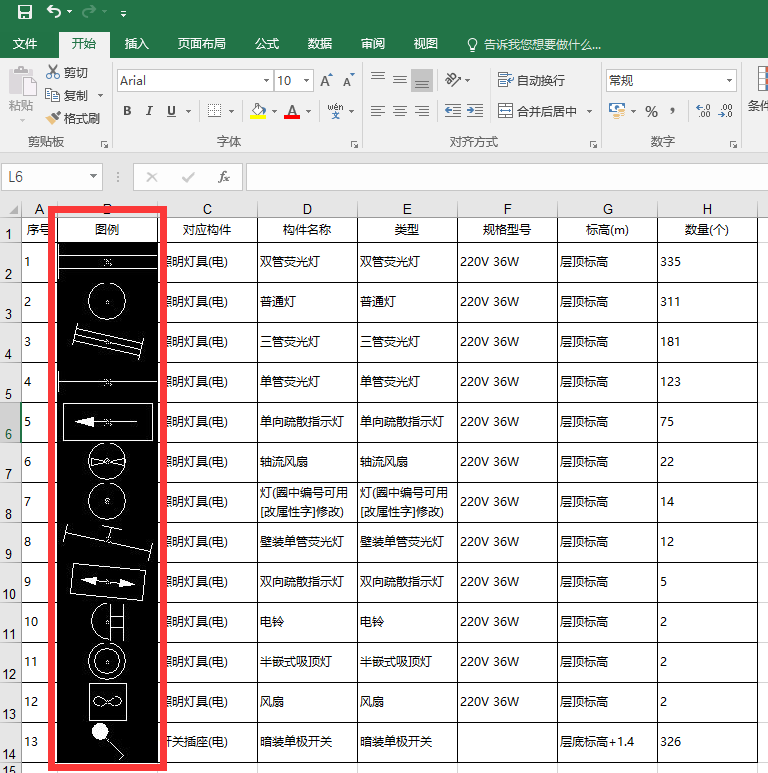Open the 公式 (Formulas) tab
768x773 pixels.
click(267, 44)
